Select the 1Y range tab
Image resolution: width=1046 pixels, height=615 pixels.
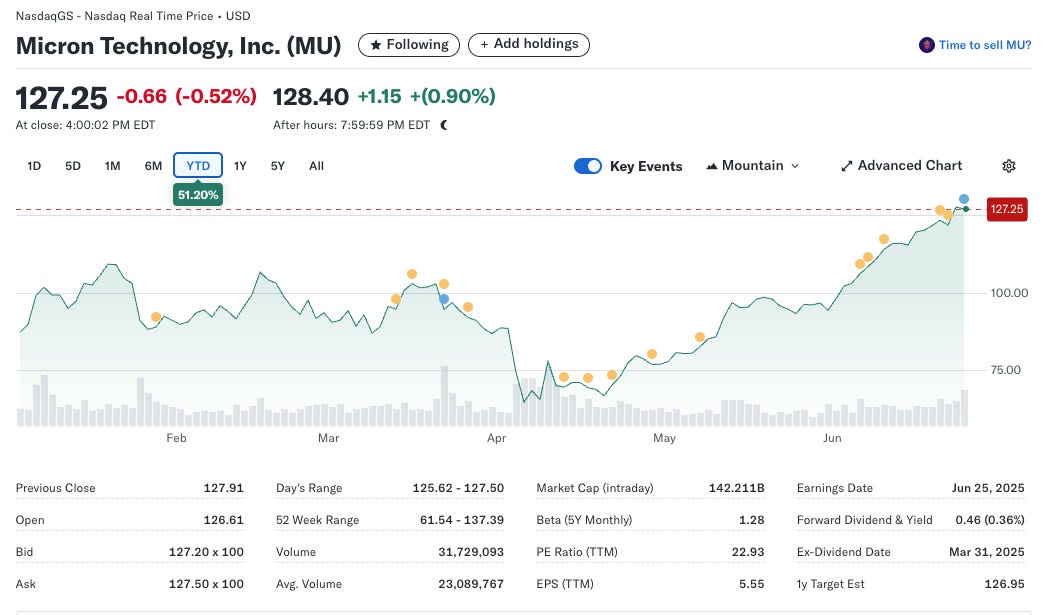(x=240, y=166)
